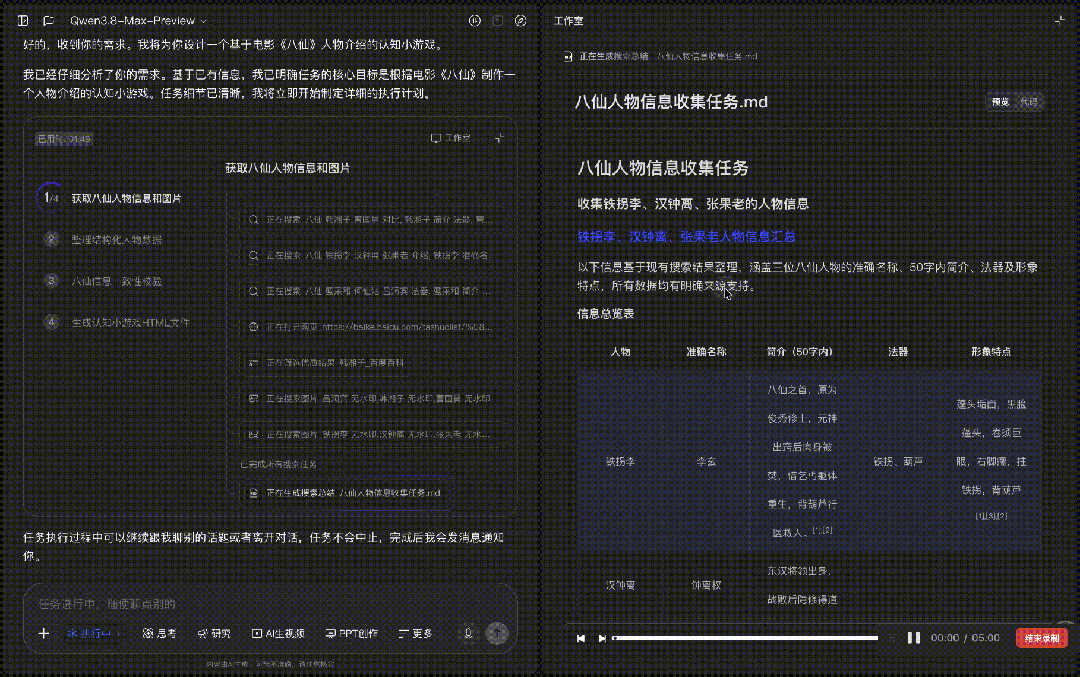Toggle the 研究 research mode
1080x677 pixels.
tap(214, 633)
